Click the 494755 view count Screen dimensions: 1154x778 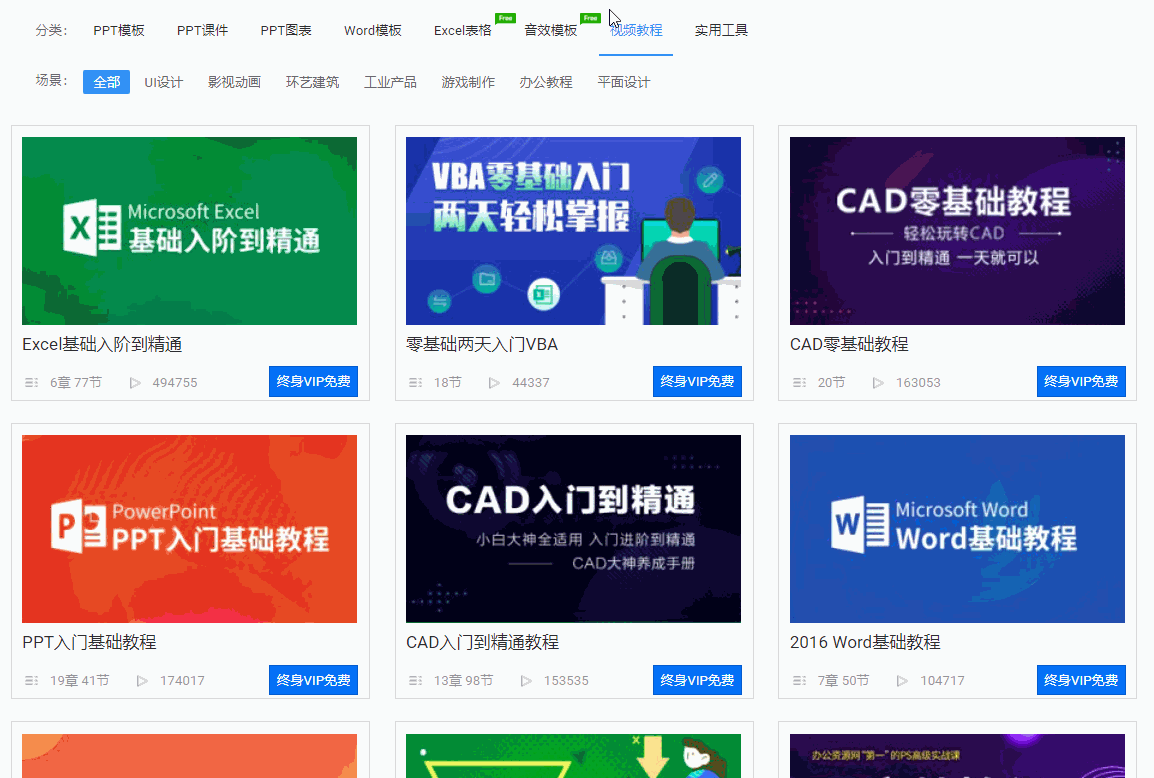coord(175,383)
